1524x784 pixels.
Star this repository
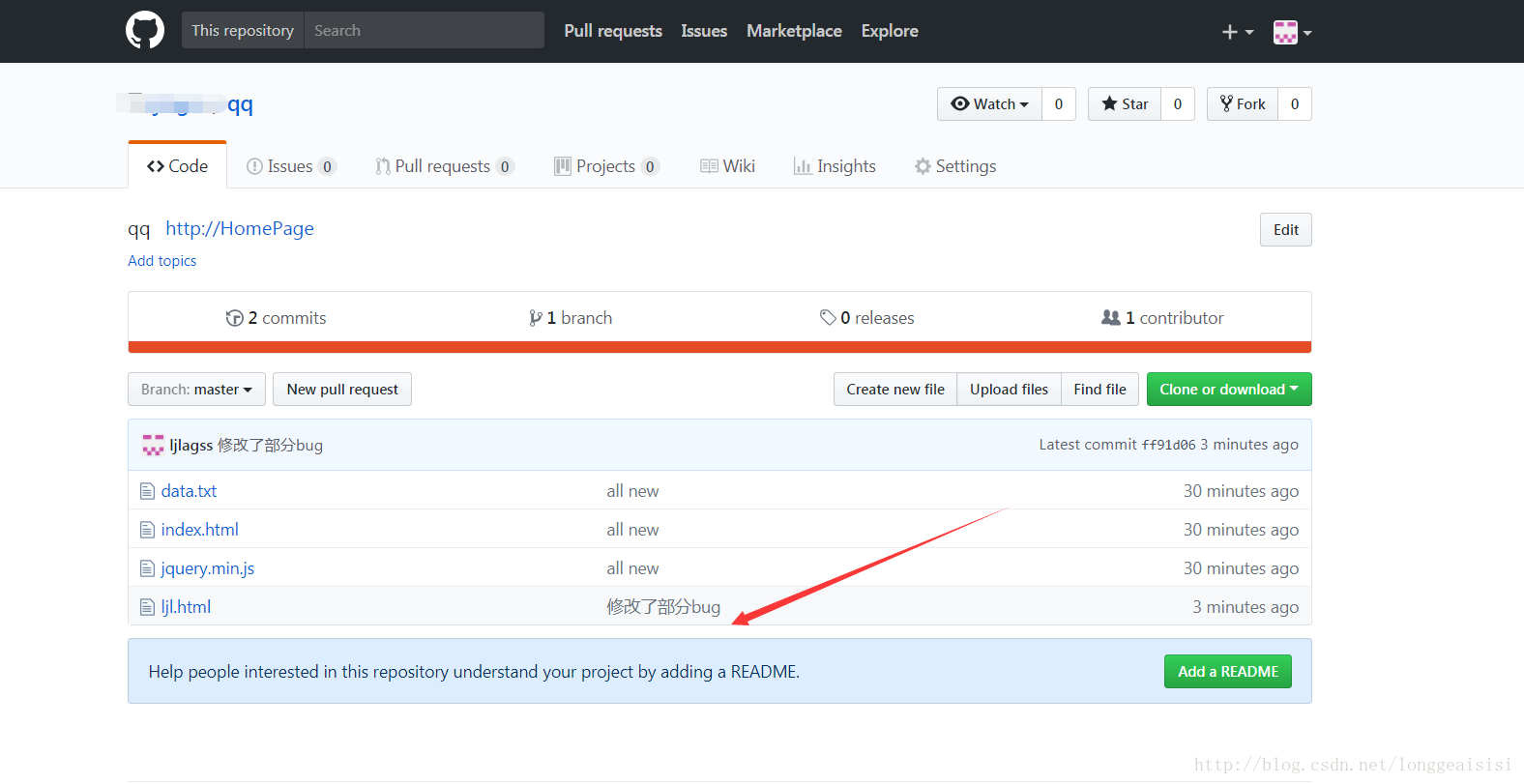pyautogui.click(x=1125, y=104)
